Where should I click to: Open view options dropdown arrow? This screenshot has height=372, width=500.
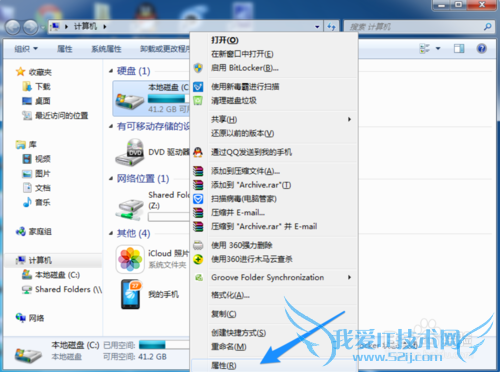click(x=438, y=49)
